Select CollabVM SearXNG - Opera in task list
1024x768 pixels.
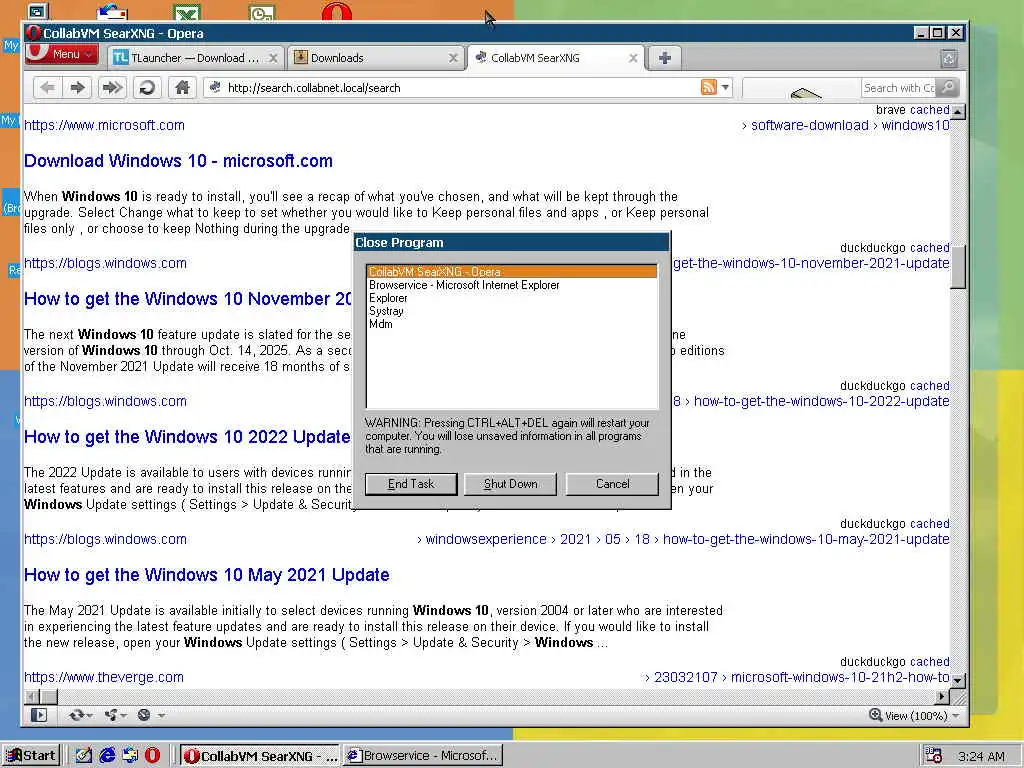click(512, 272)
